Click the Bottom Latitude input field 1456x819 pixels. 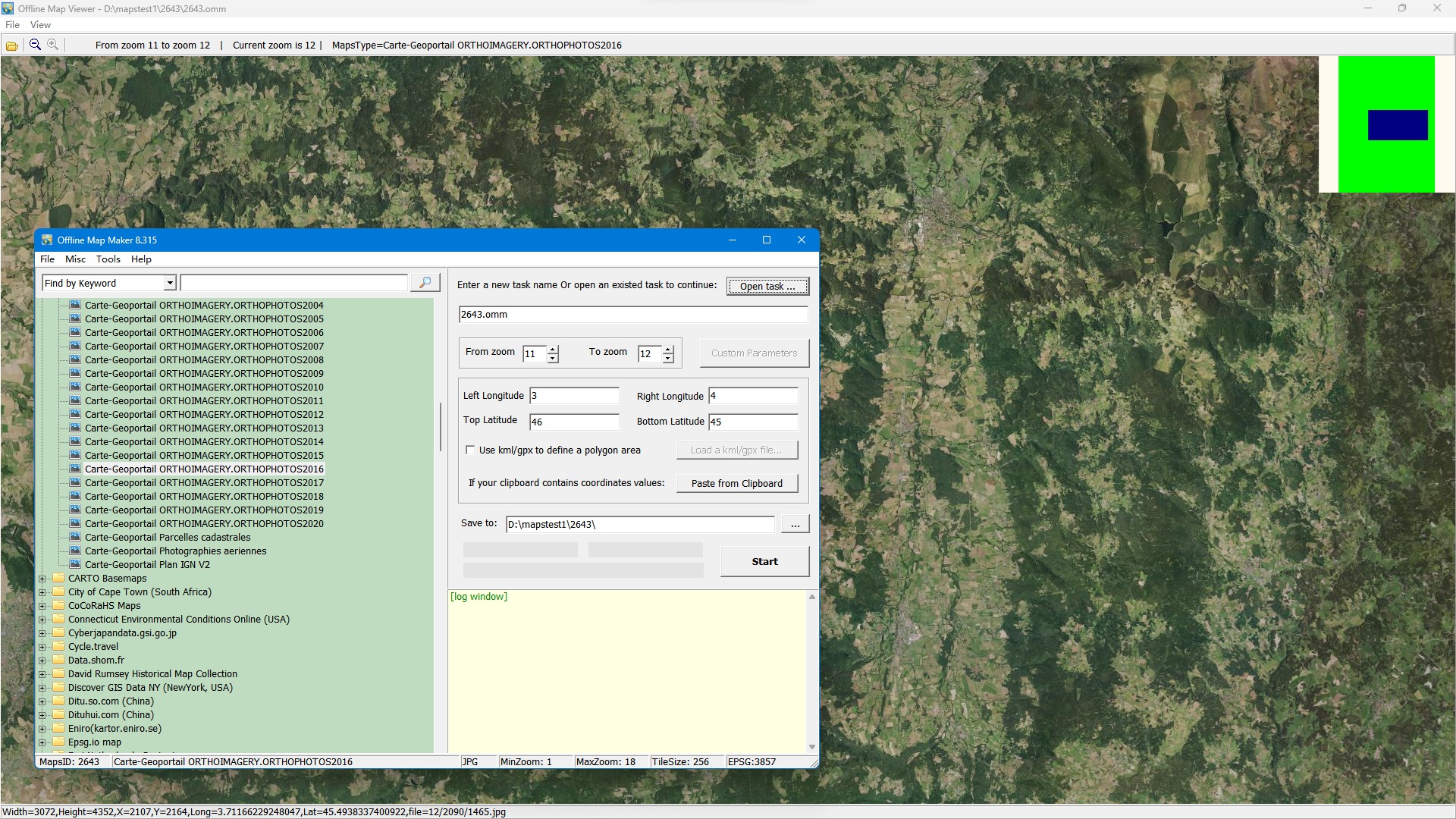pyautogui.click(x=753, y=422)
